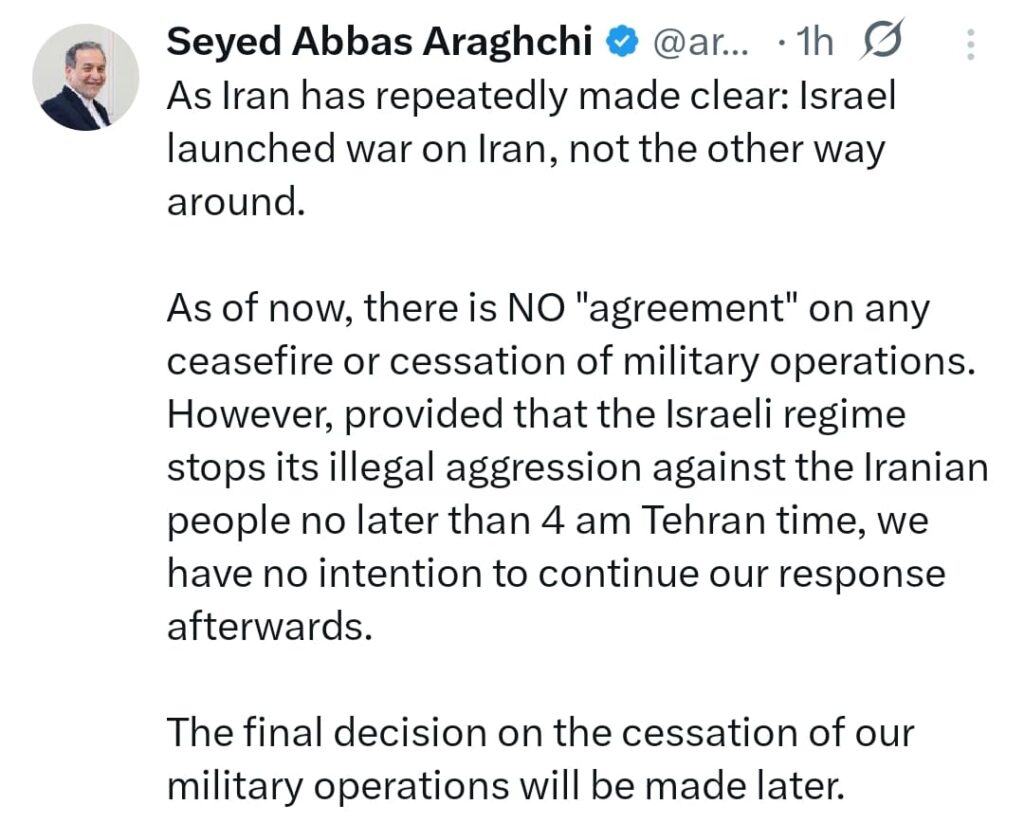
Task: Click the word 'afterwards.' ending the second paragraph
Action: point(270,626)
